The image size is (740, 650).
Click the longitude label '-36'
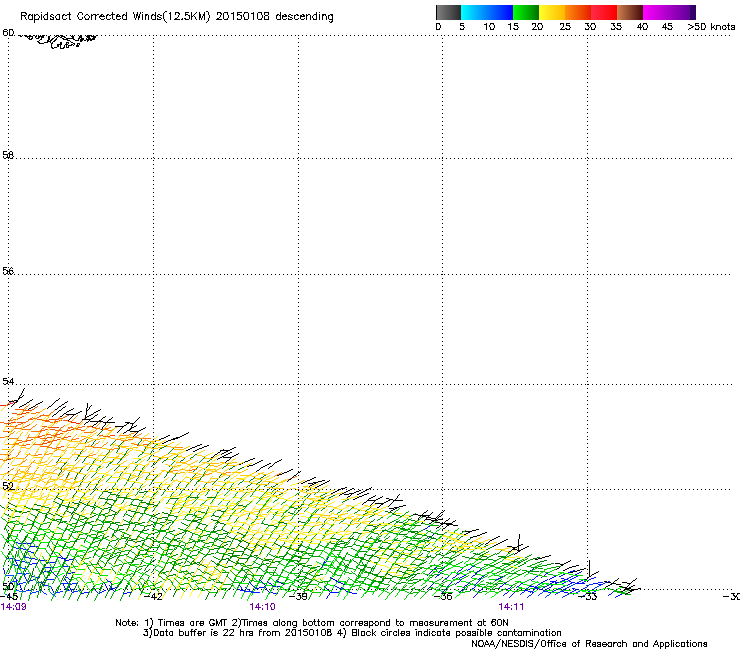click(443, 597)
